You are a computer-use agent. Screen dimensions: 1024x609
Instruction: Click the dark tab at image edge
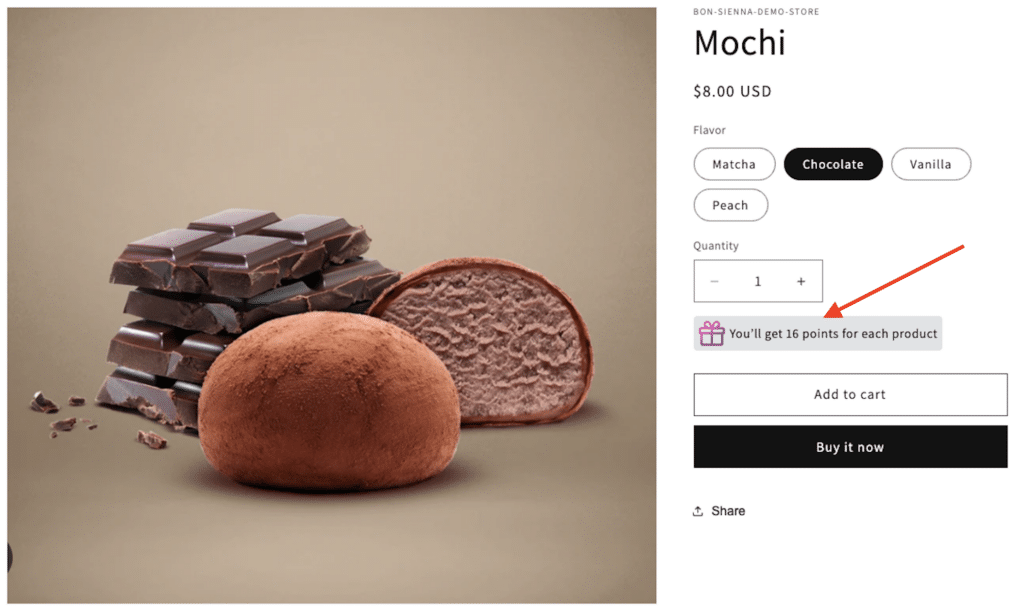click(x=10, y=557)
